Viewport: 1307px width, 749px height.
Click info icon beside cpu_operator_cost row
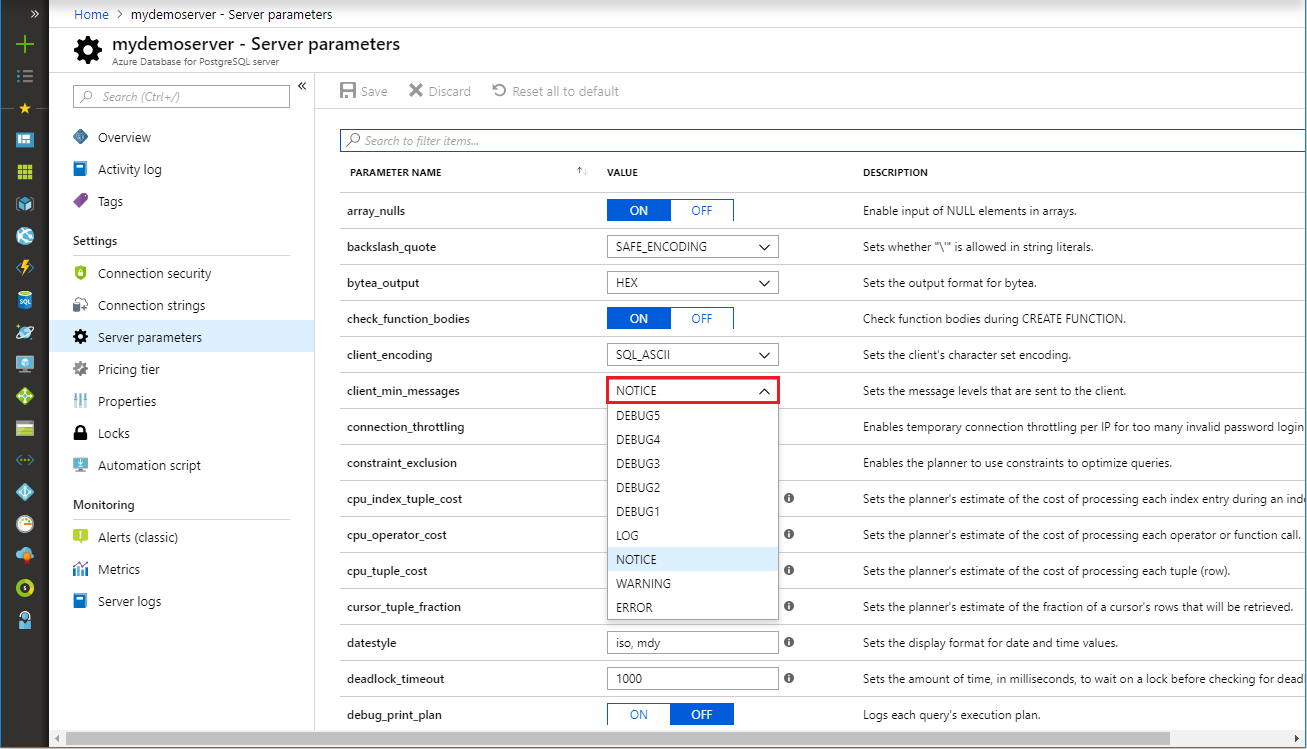click(x=789, y=534)
